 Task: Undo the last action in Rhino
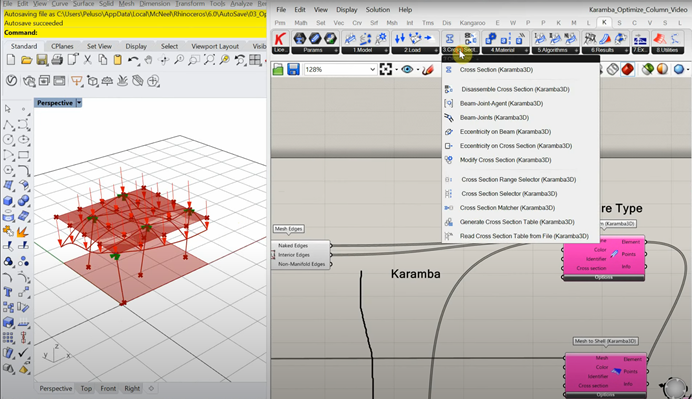pyautogui.click(x=133, y=60)
